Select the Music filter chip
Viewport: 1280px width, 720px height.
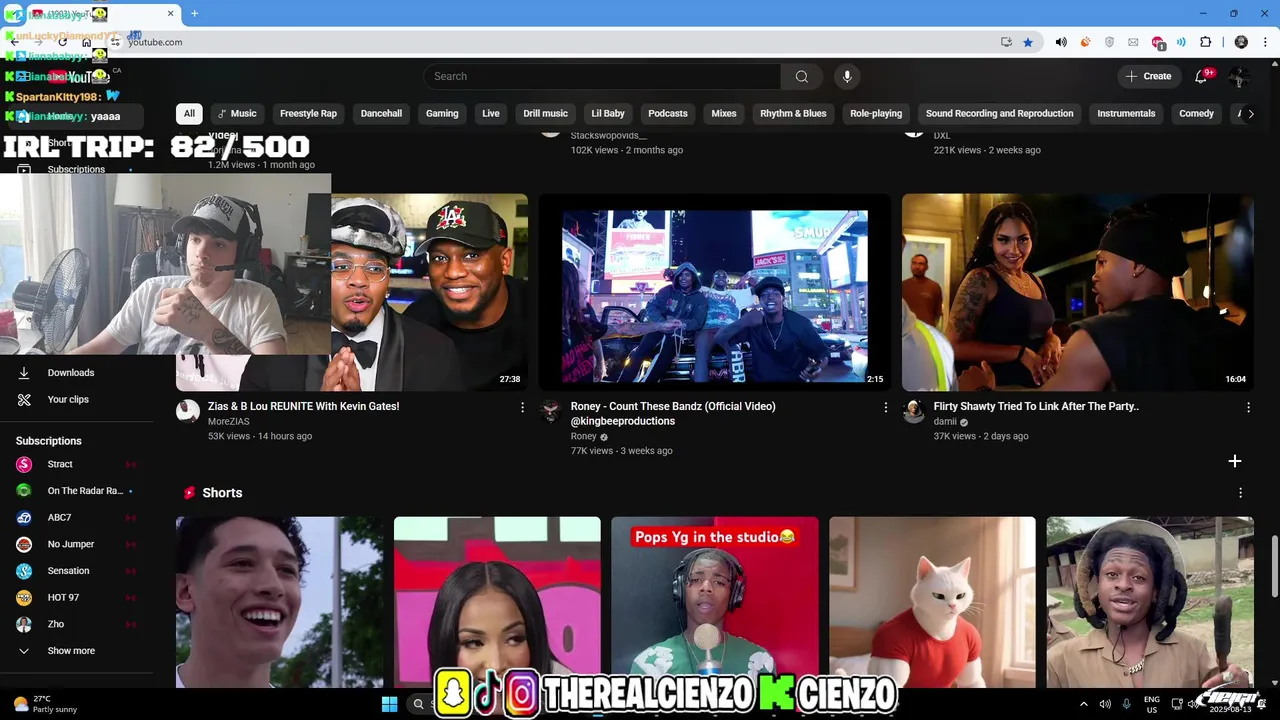[237, 114]
